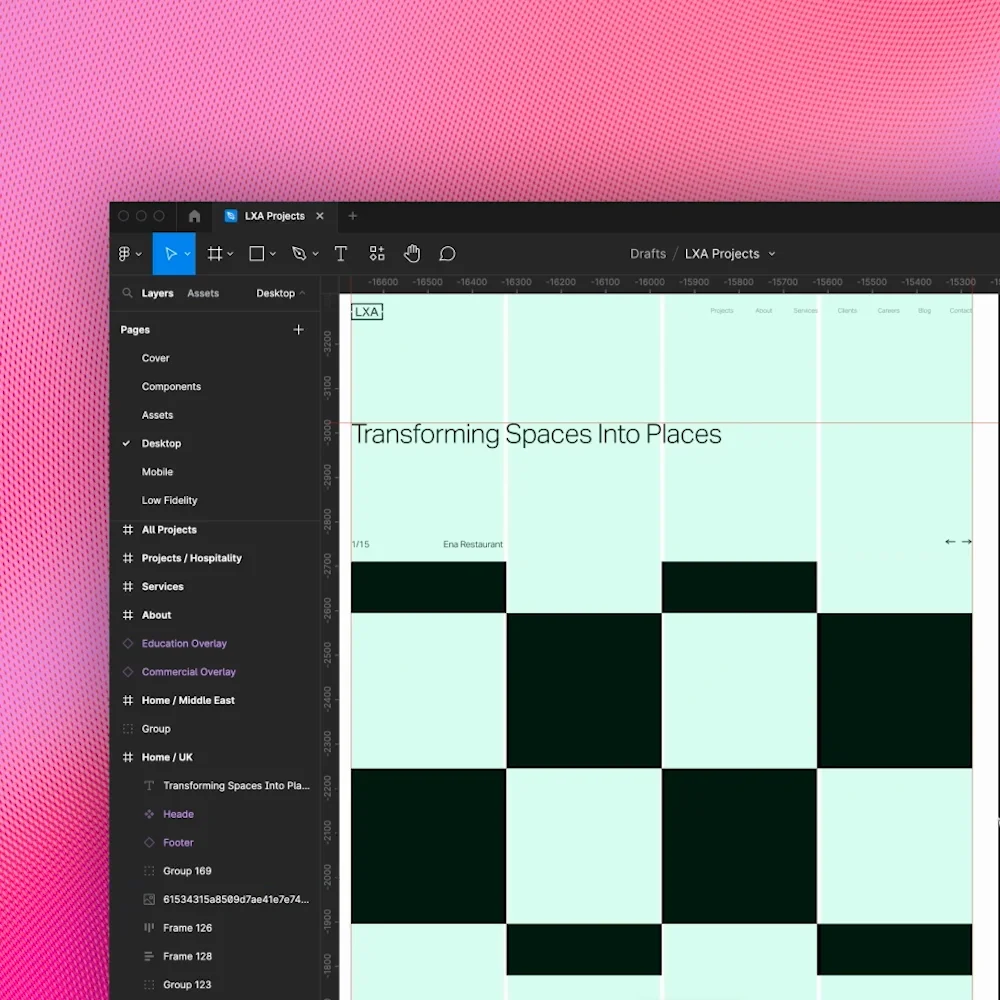
Task: Select the Move tool
Action: [x=170, y=254]
